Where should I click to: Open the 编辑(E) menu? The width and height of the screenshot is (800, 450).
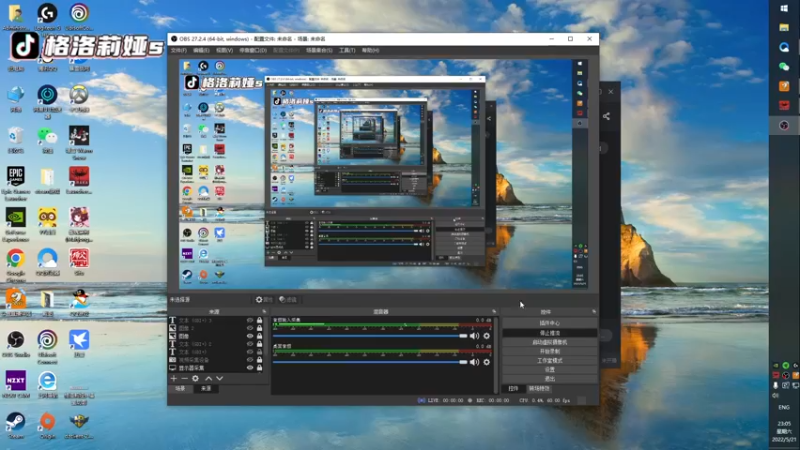coord(201,51)
